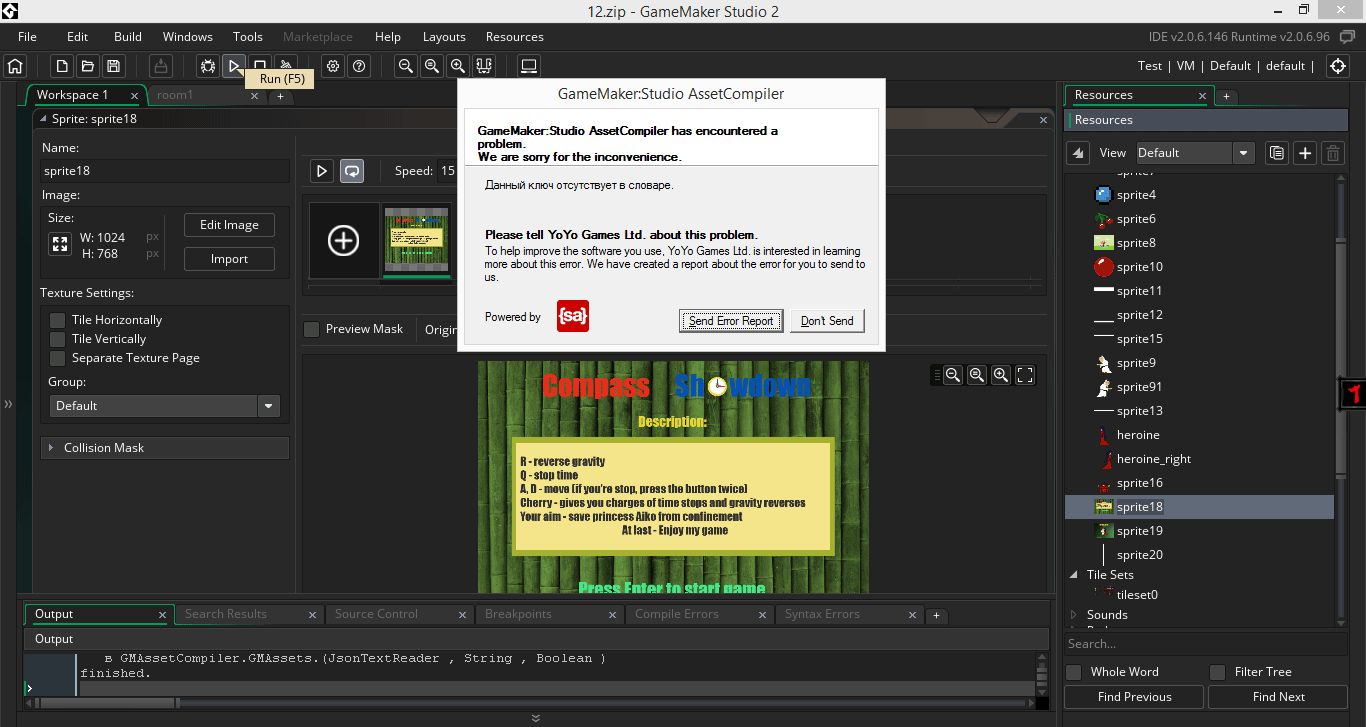This screenshot has width=1366, height=727.
Task: Expand the Sounds folder in Resources
Action: pyautogui.click(x=1075, y=615)
